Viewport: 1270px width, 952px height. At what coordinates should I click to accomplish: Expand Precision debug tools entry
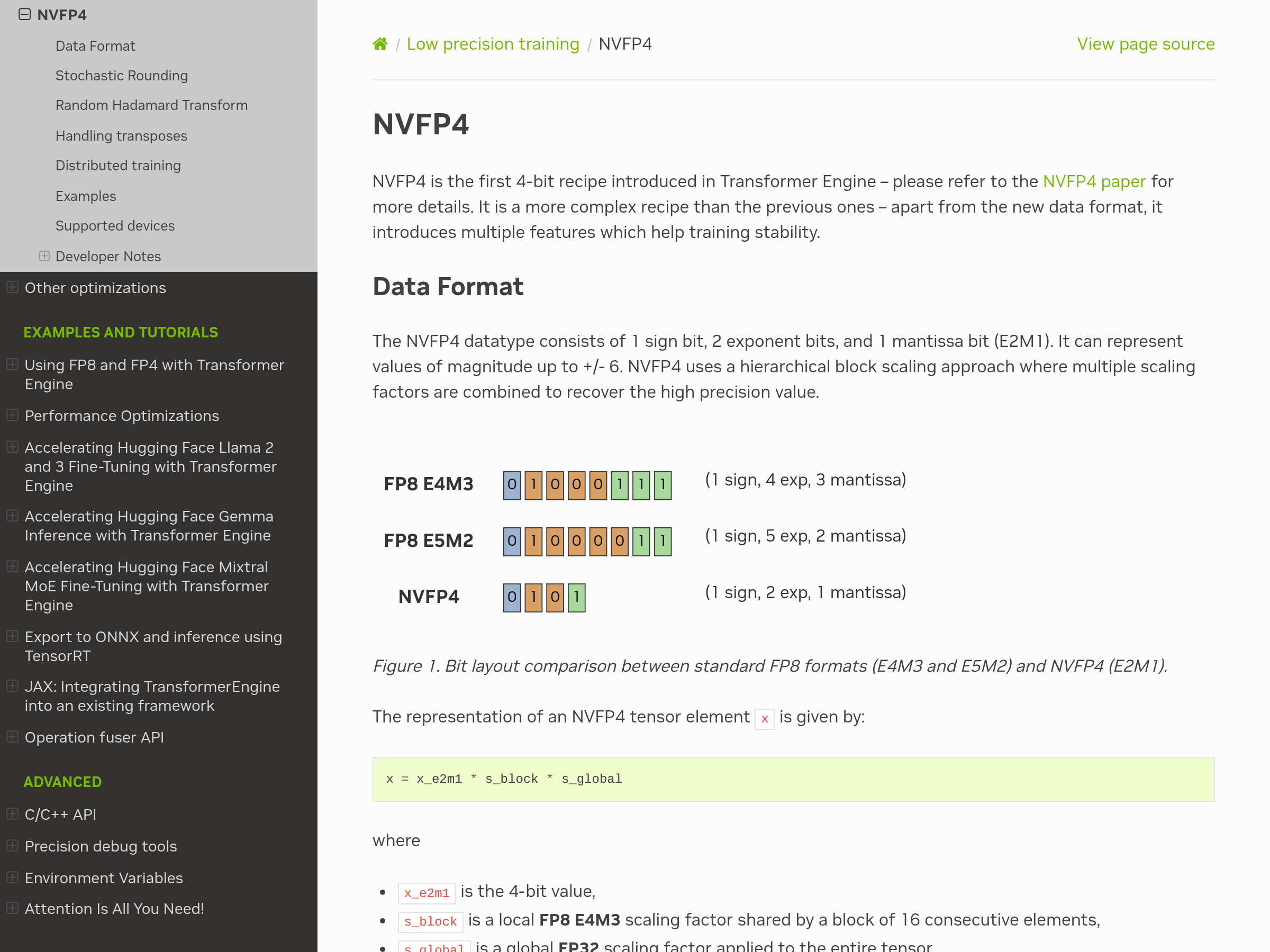(x=12, y=845)
